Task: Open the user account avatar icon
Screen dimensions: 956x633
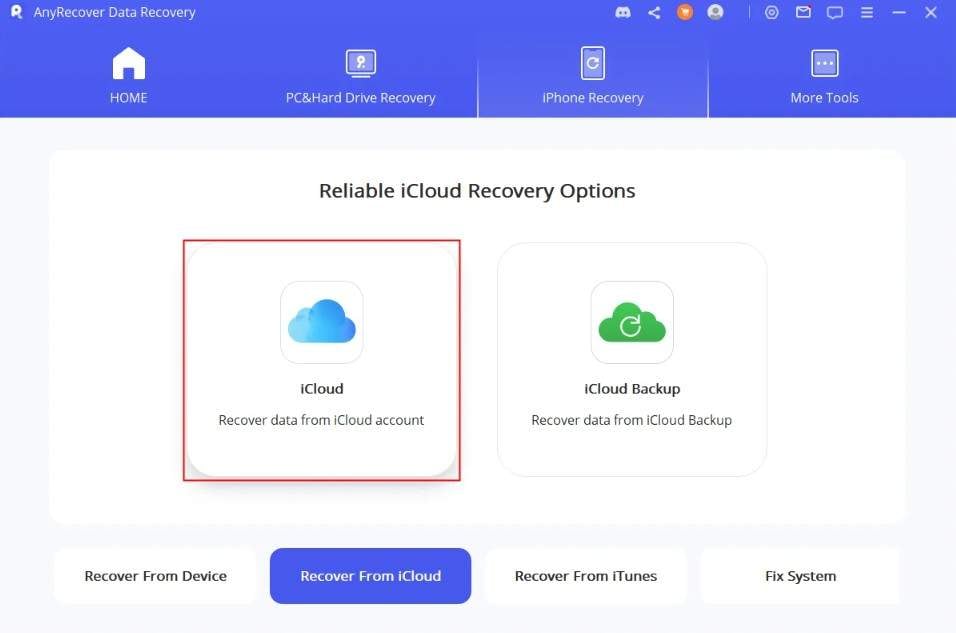Action: pyautogui.click(x=715, y=12)
